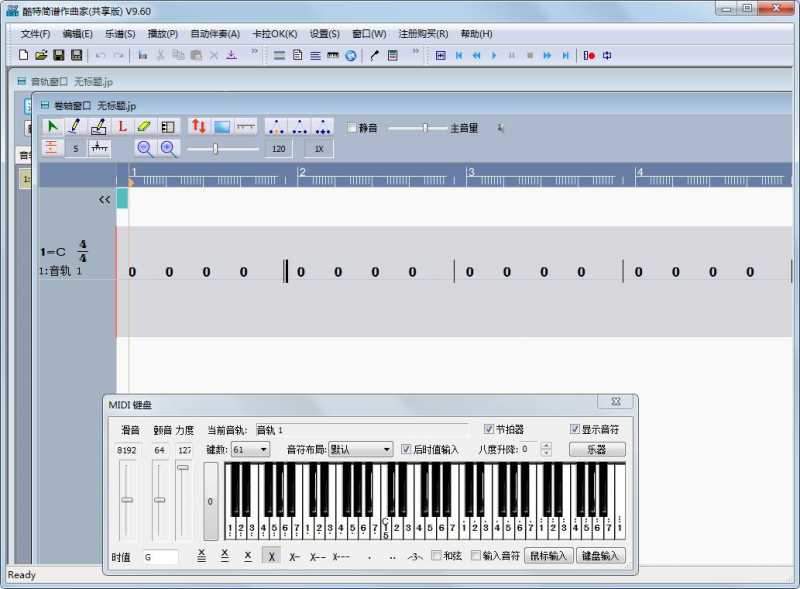Open the 自动伴奏(A) menu
Image resolution: width=800 pixels, height=589 pixels.
coord(214,33)
